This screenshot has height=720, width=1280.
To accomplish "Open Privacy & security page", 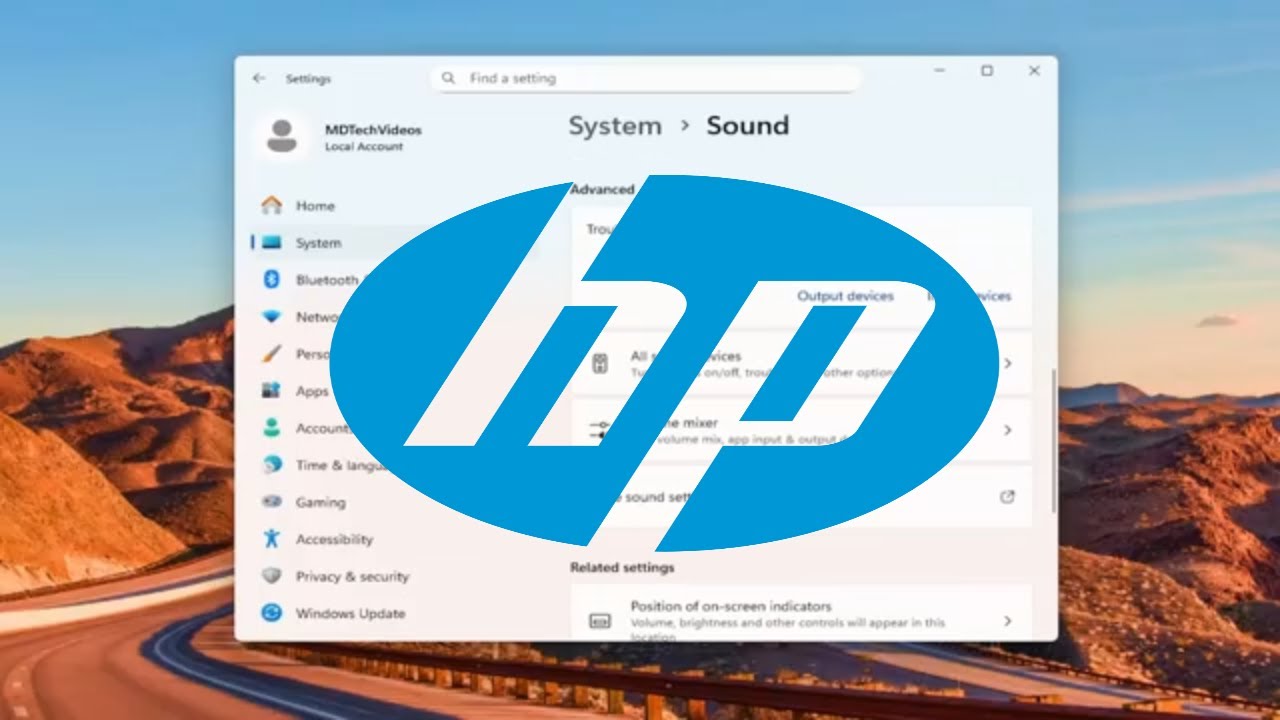I will pos(352,576).
